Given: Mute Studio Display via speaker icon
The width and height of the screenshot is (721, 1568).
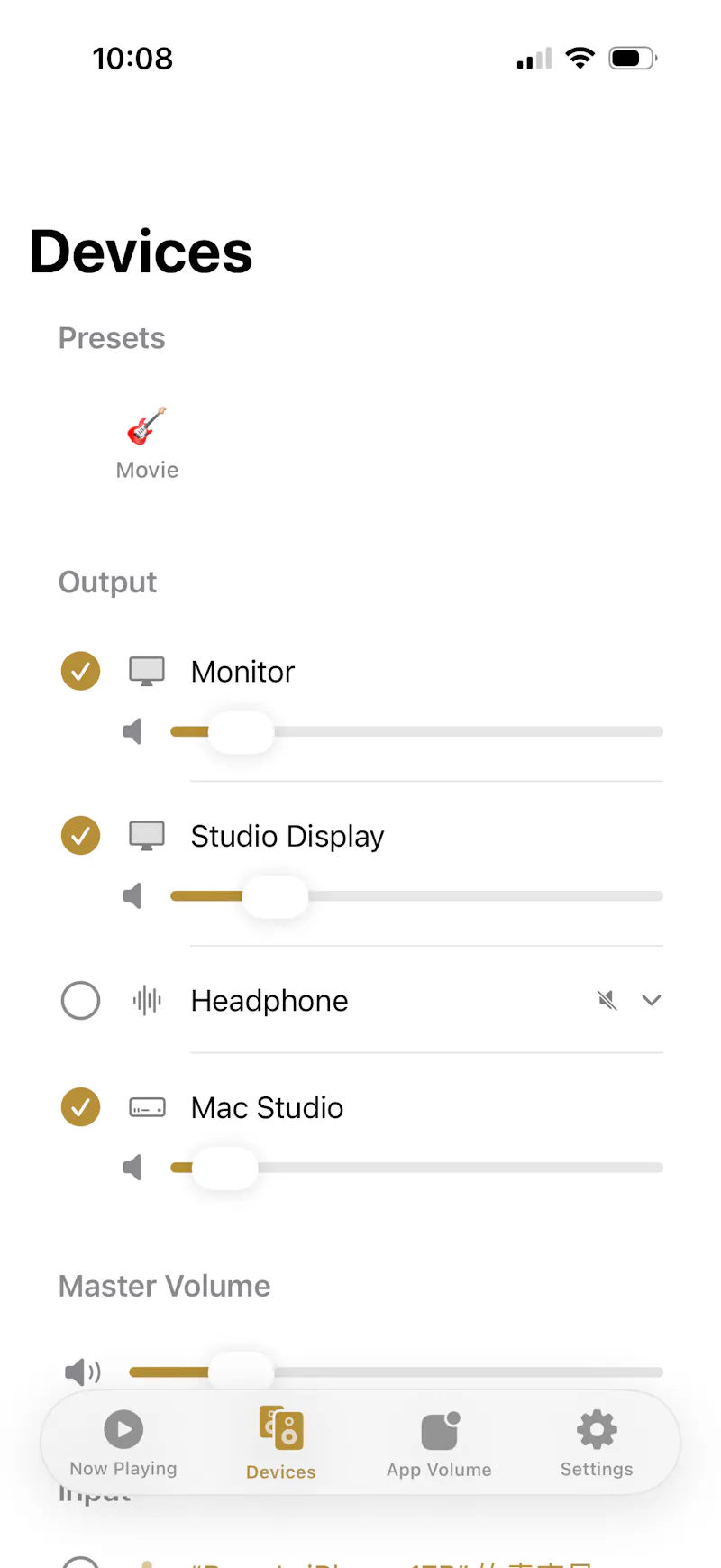Looking at the screenshot, I should point(133,895).
